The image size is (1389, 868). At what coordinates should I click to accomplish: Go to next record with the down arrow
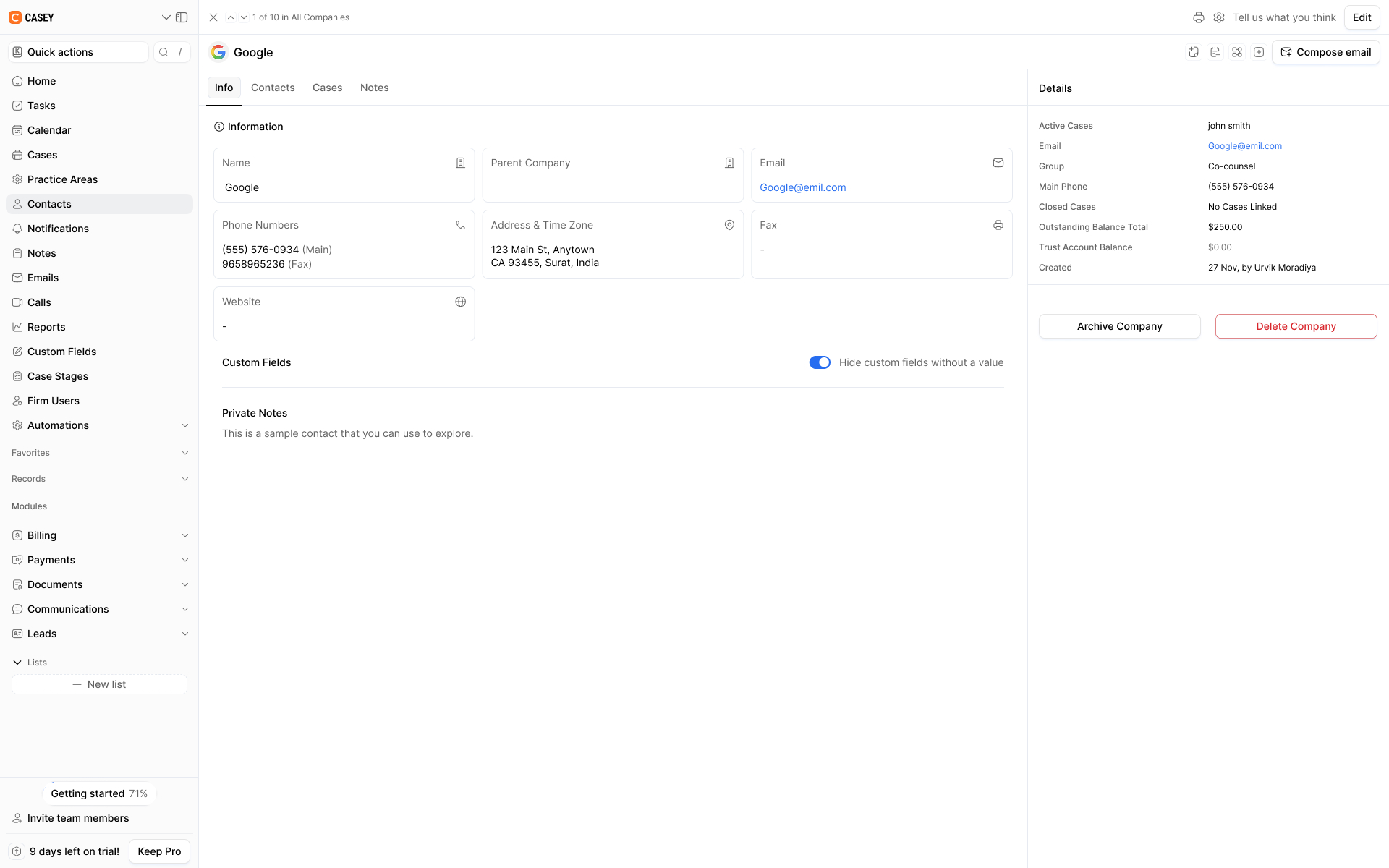point(244,17)
